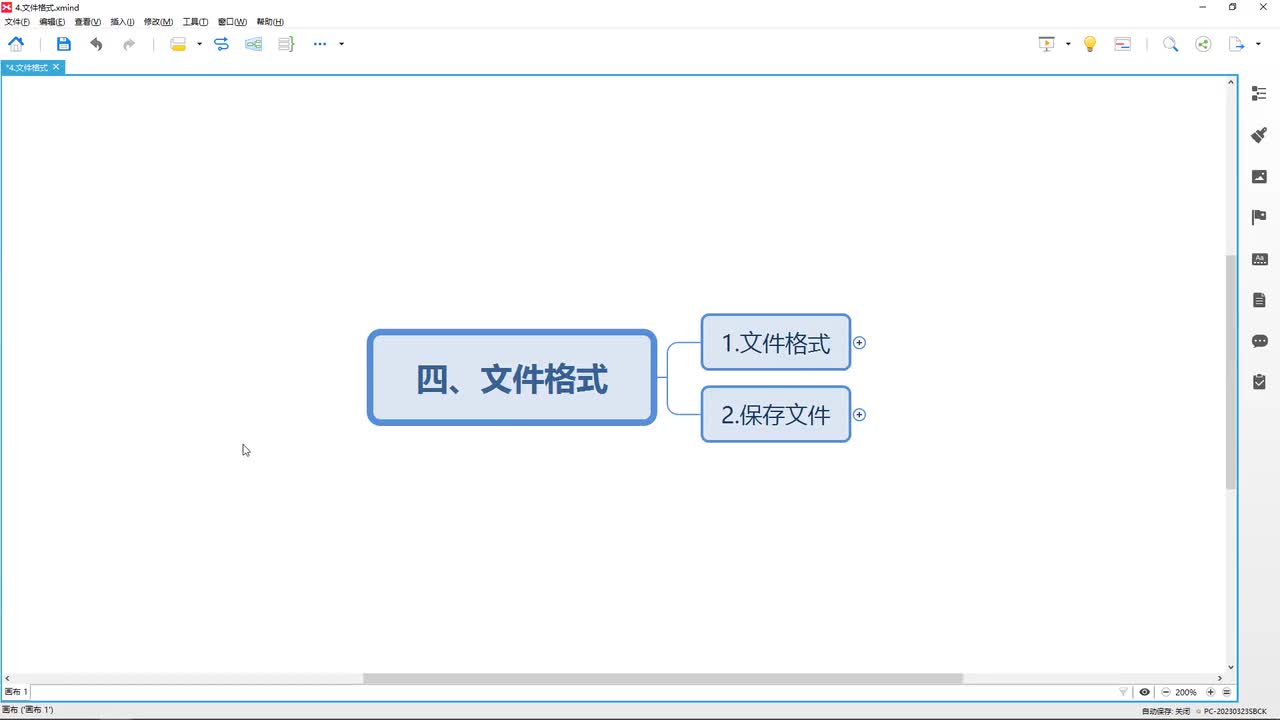The width and height of the screenshot is (1280, 720).
Task: Open the Notes panel in sidebar
Action: [1259, 299]
